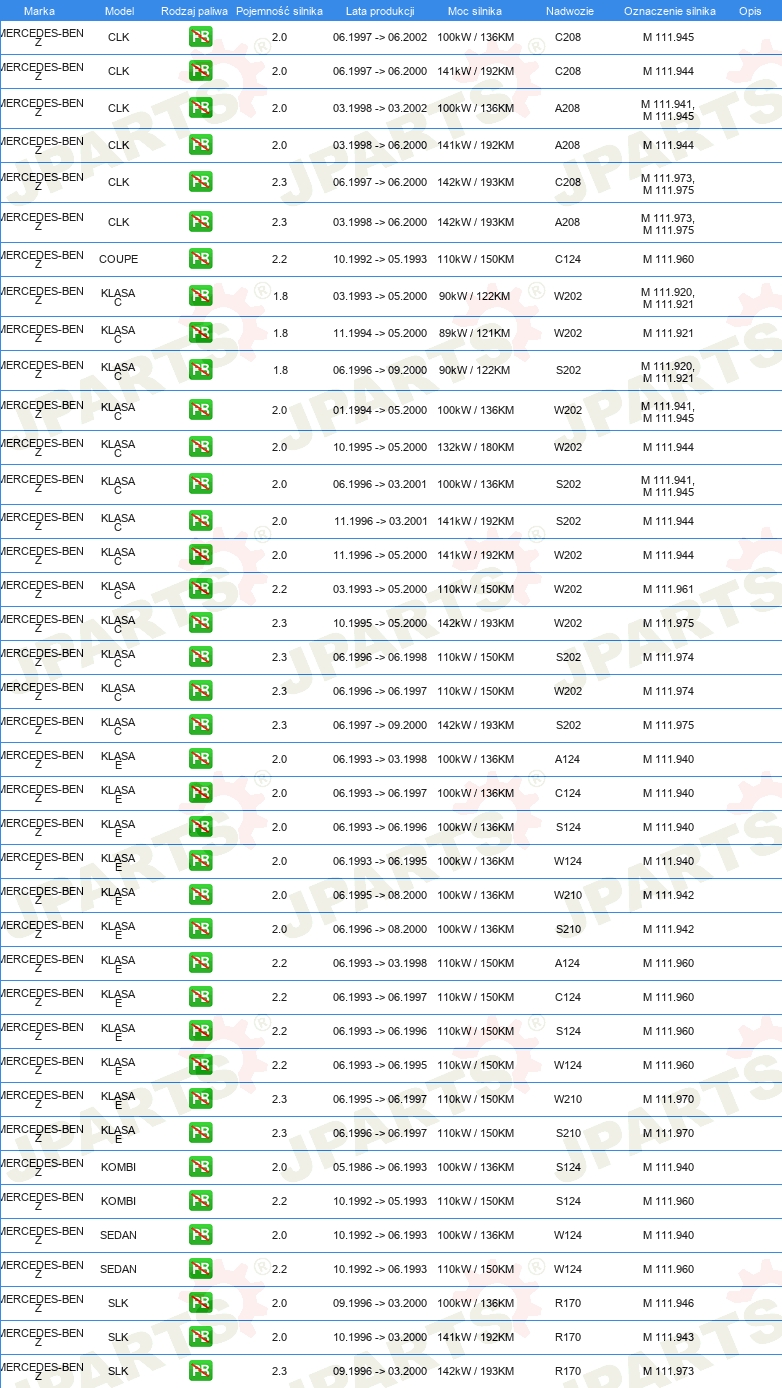Click the Model column header
The height and width of the screenshot is (1388, 782).
click(x=119, y=11)
